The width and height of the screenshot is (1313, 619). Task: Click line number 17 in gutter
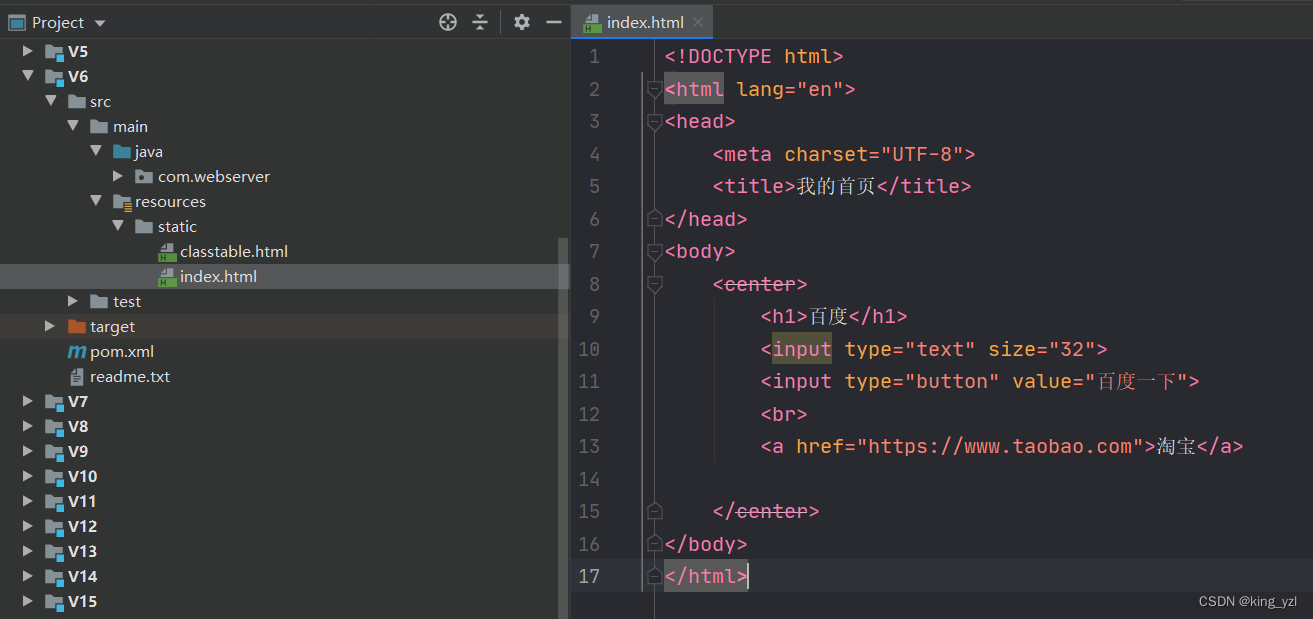(589, 576)
